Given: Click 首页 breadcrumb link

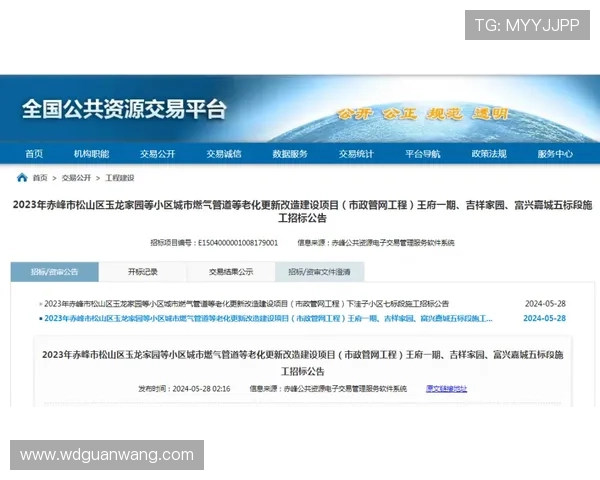Looking at the screenshot, I should [x=40, y=178].
